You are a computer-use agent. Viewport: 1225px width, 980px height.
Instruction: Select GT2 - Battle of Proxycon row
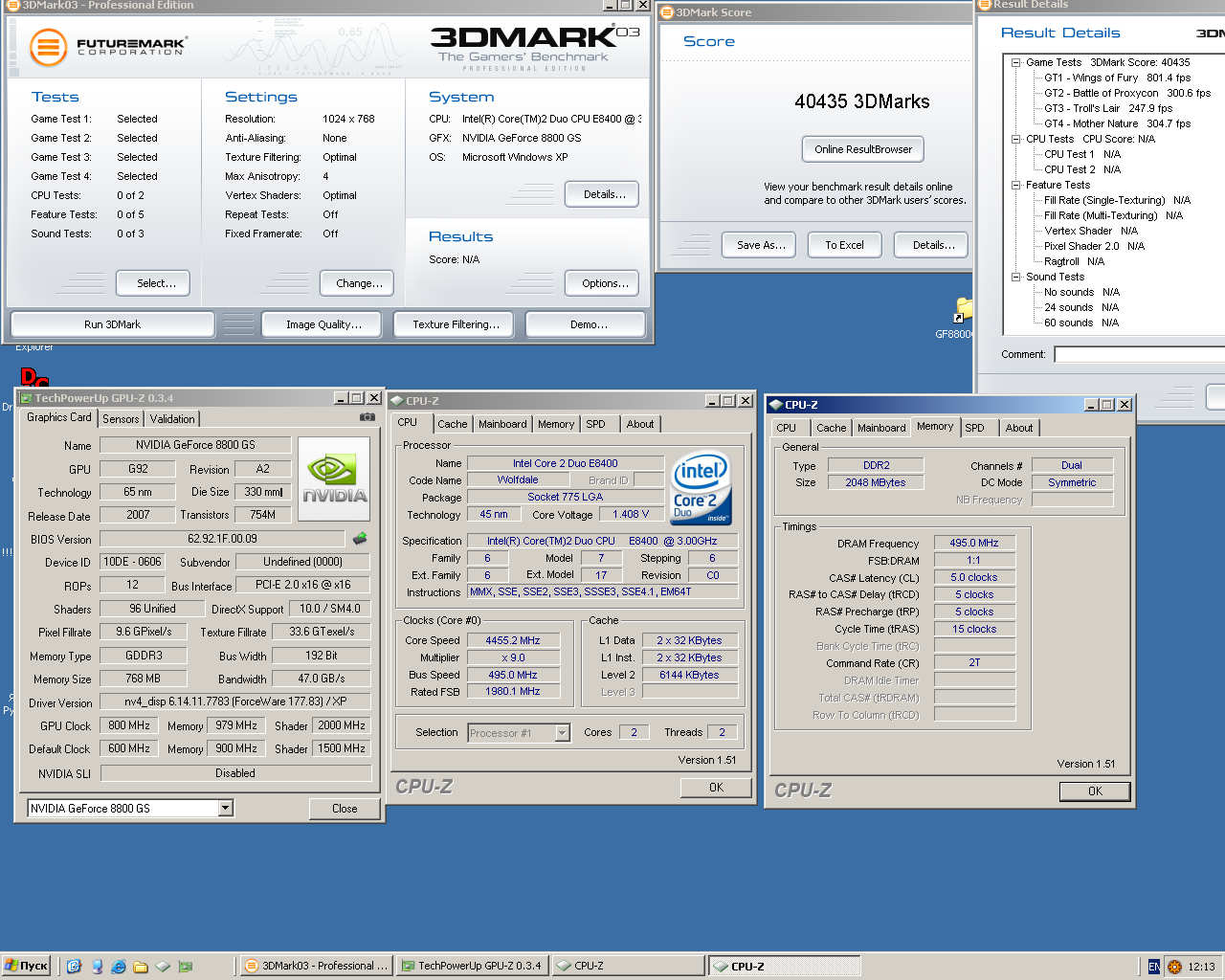coord(1126,93)
